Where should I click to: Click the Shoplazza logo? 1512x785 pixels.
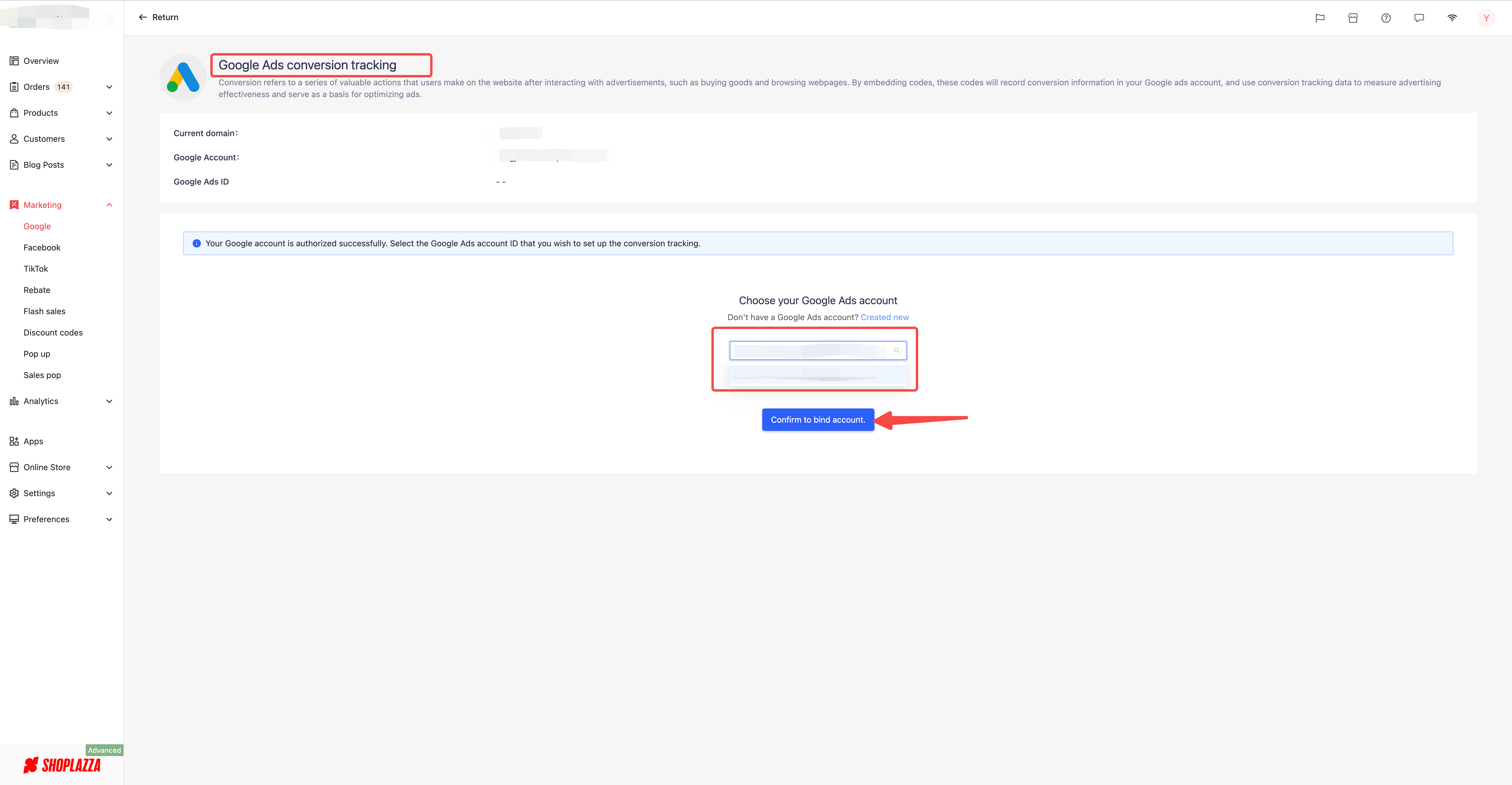(62, 765)
